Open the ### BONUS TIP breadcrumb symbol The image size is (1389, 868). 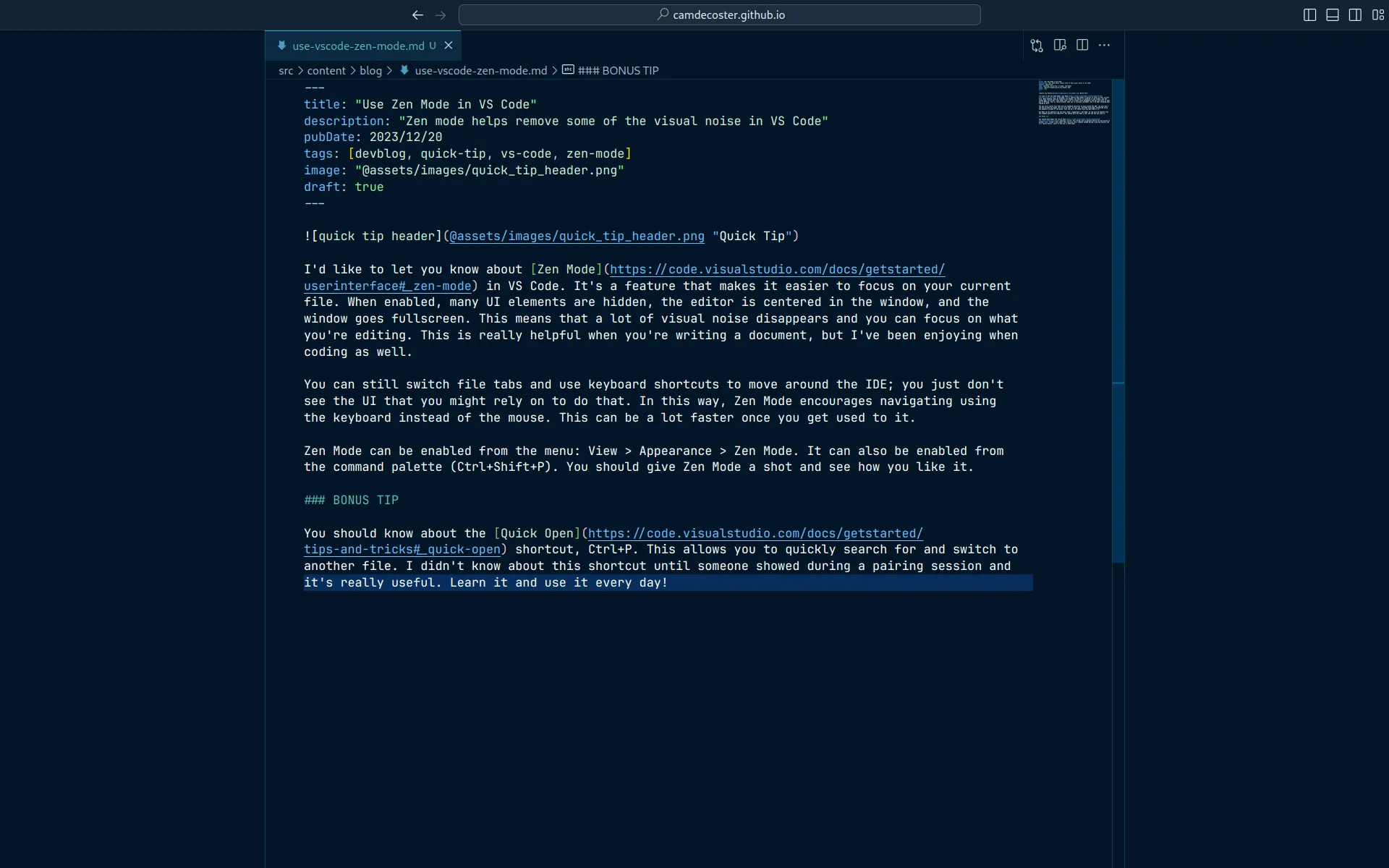tap(618, 71)
